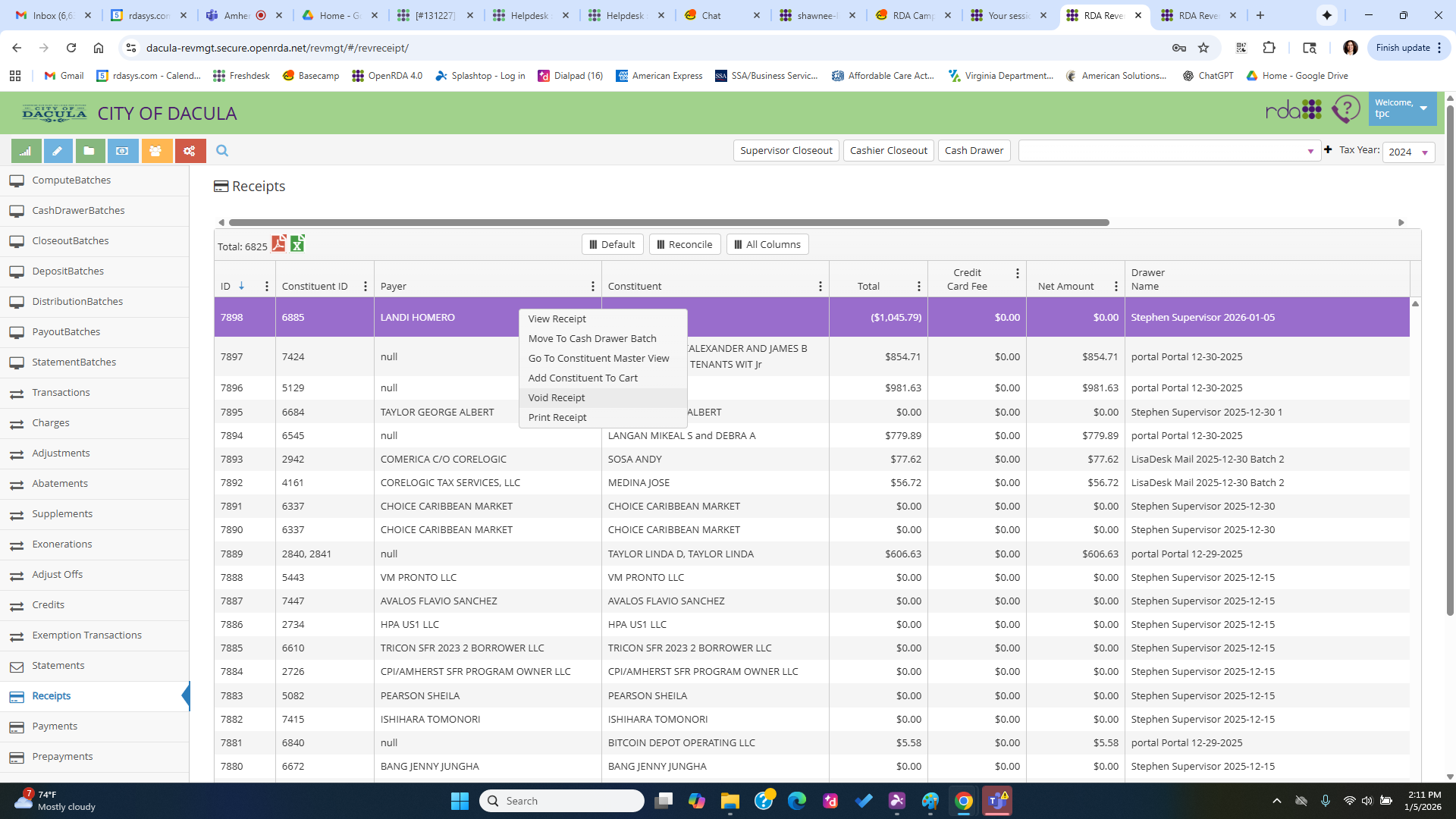
Task: Open the Tax Year 2024 dropdown
Action: click(1408, 152)
